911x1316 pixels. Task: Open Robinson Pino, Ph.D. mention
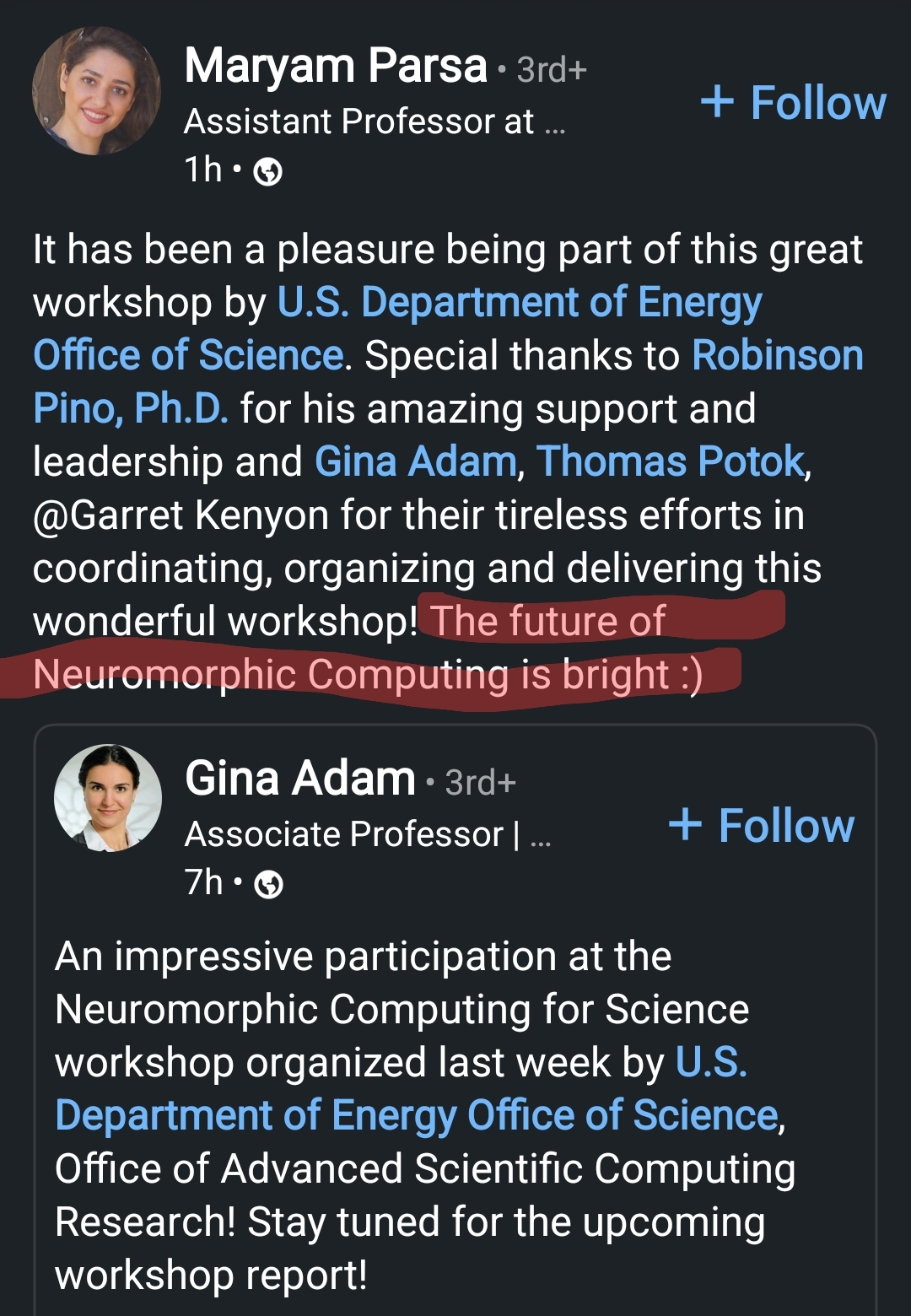[x=778, y=355]
